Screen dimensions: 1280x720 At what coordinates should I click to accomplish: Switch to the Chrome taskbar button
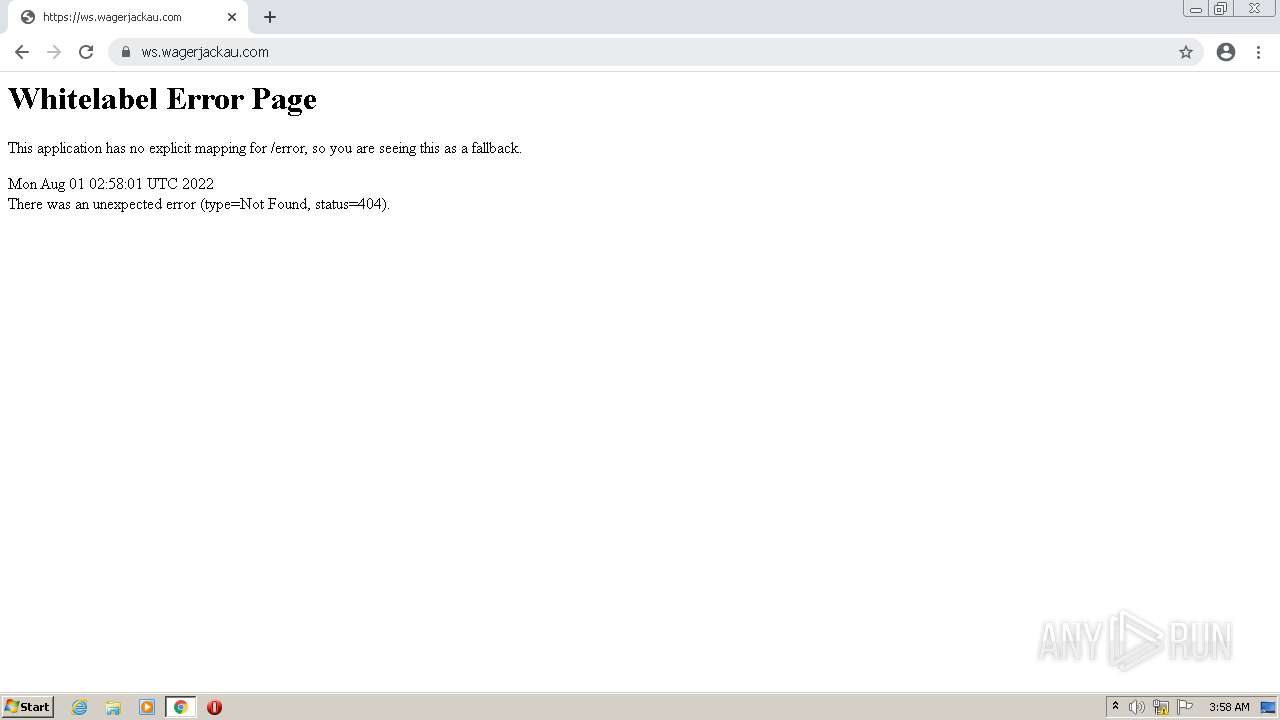pos(180,707)
